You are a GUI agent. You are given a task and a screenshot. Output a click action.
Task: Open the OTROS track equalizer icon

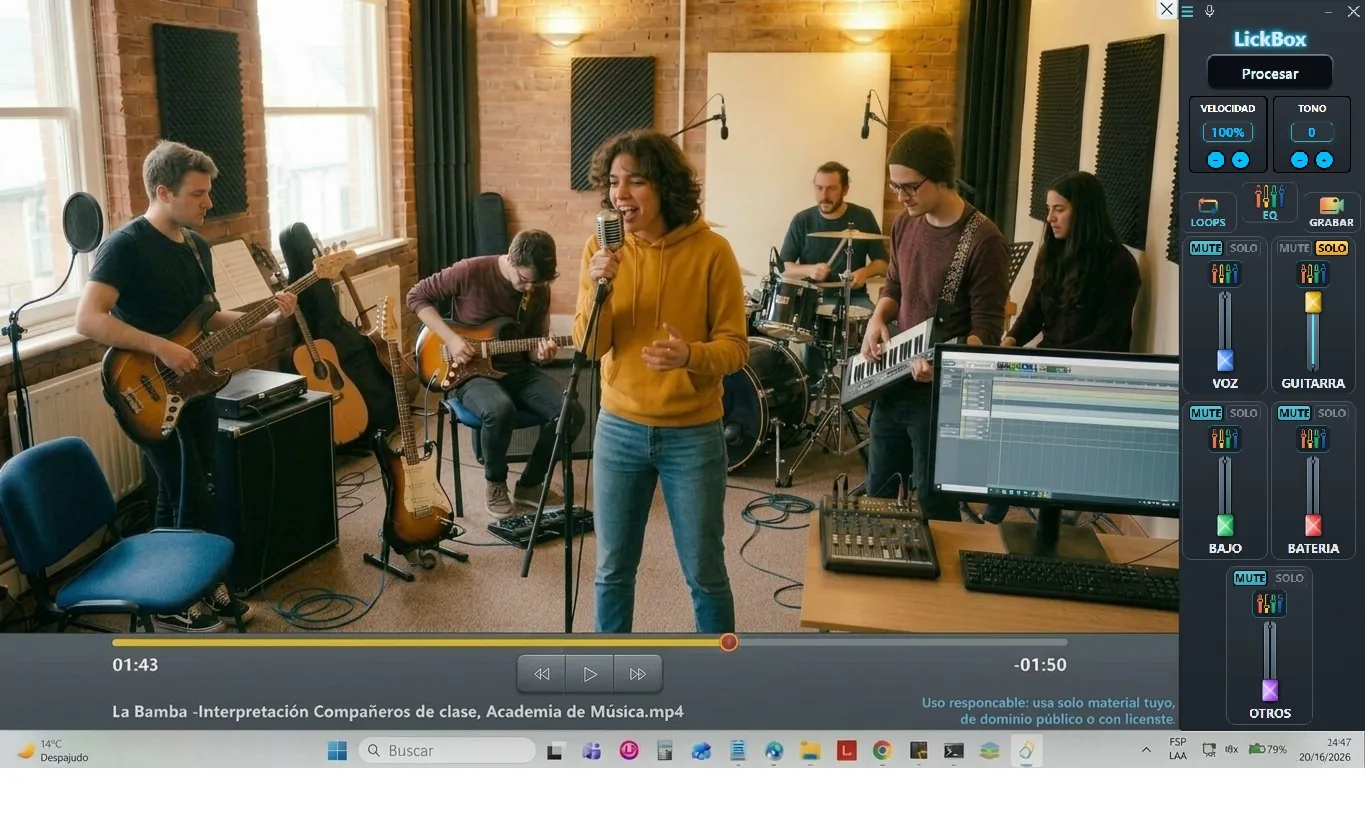point(1269,603)
